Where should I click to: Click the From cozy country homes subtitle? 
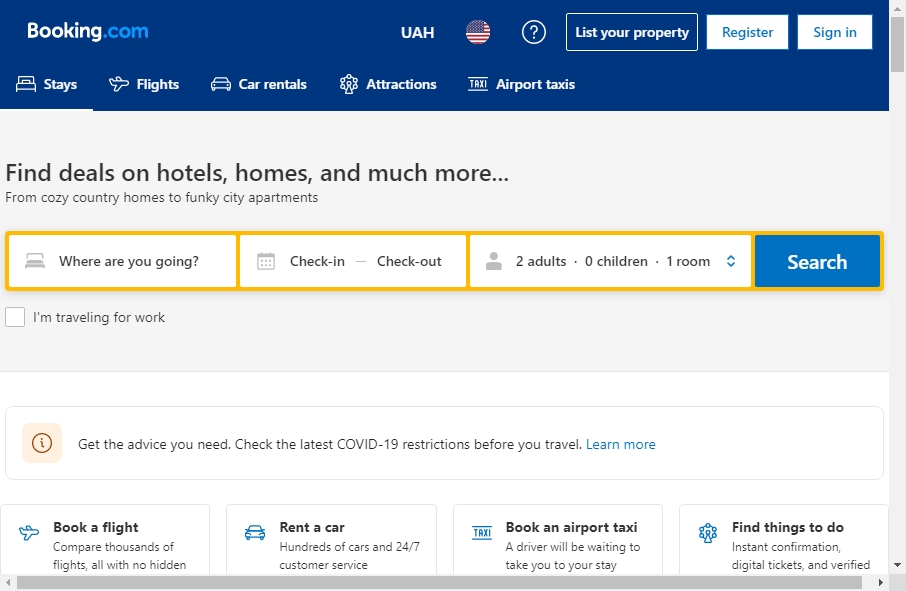point(162,198)
